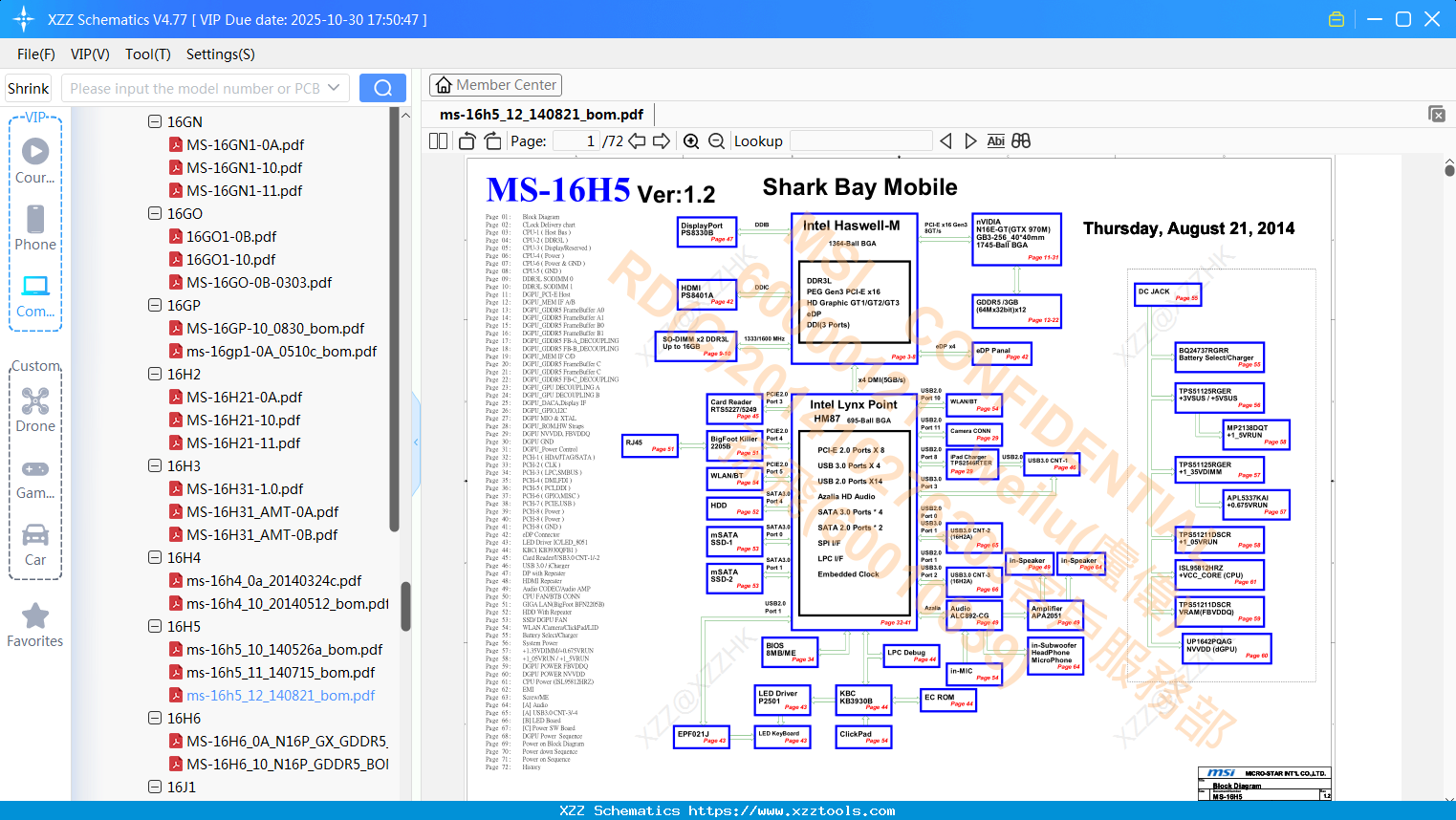Click the scroll-up arrow of file tree
The height and width of the screenshot is (820, 1456).
coord(405,115)
